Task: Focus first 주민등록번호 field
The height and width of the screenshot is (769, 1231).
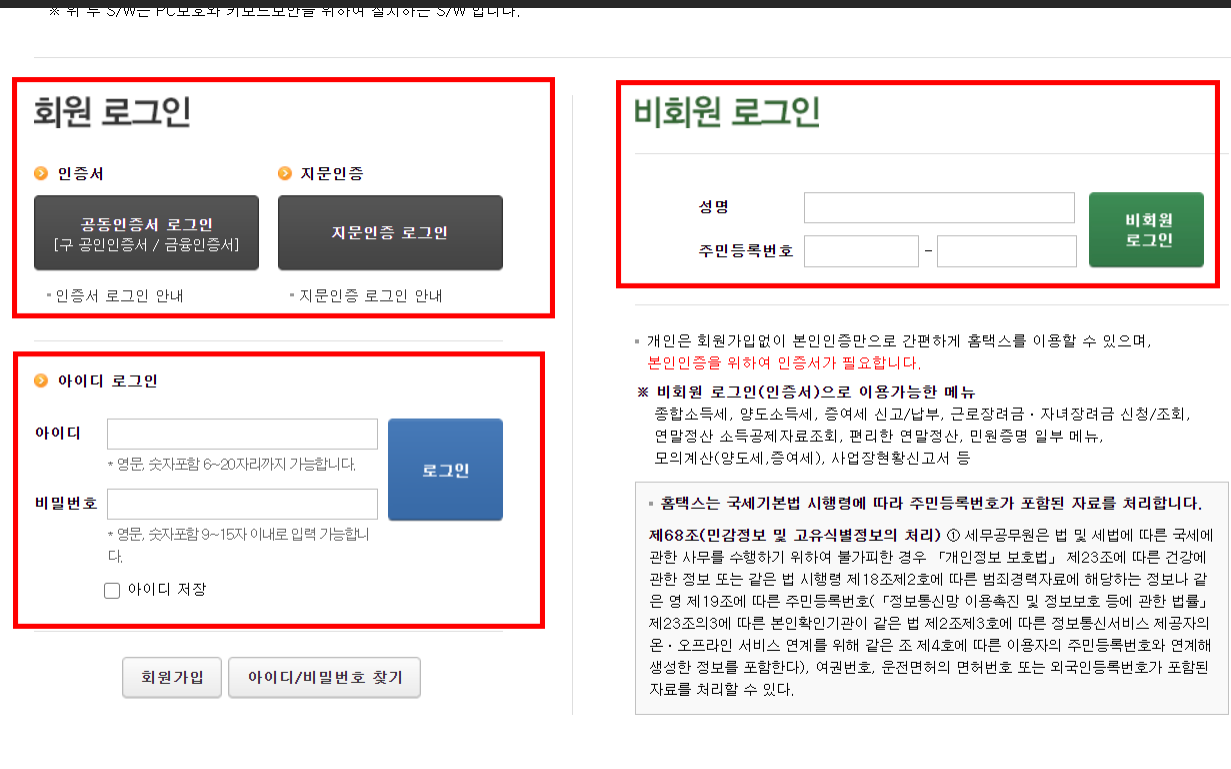Action: tap(861, 251)
